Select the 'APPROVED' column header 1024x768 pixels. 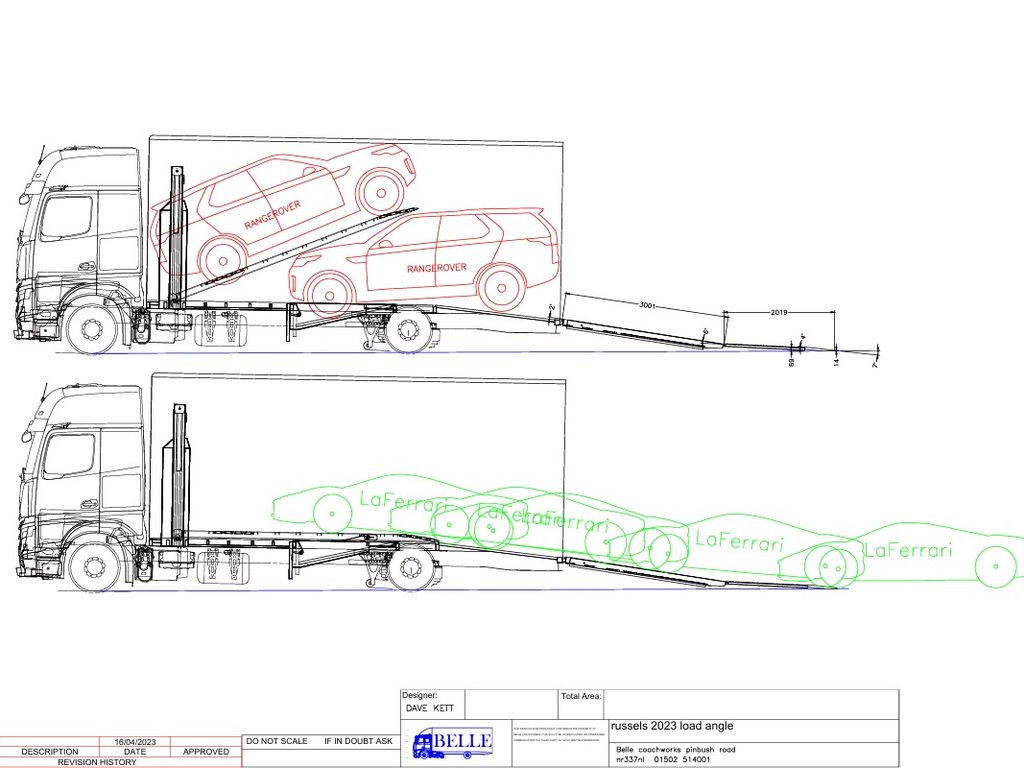[x=206, y=752]
